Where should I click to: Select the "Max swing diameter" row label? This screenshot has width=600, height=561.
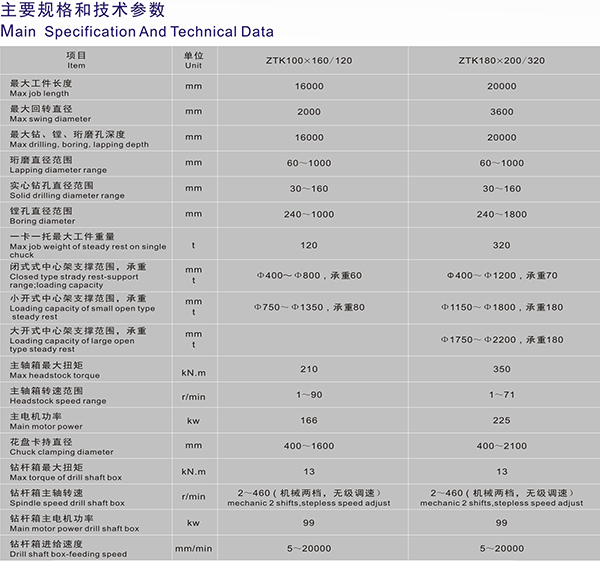(x=48, y=112)
